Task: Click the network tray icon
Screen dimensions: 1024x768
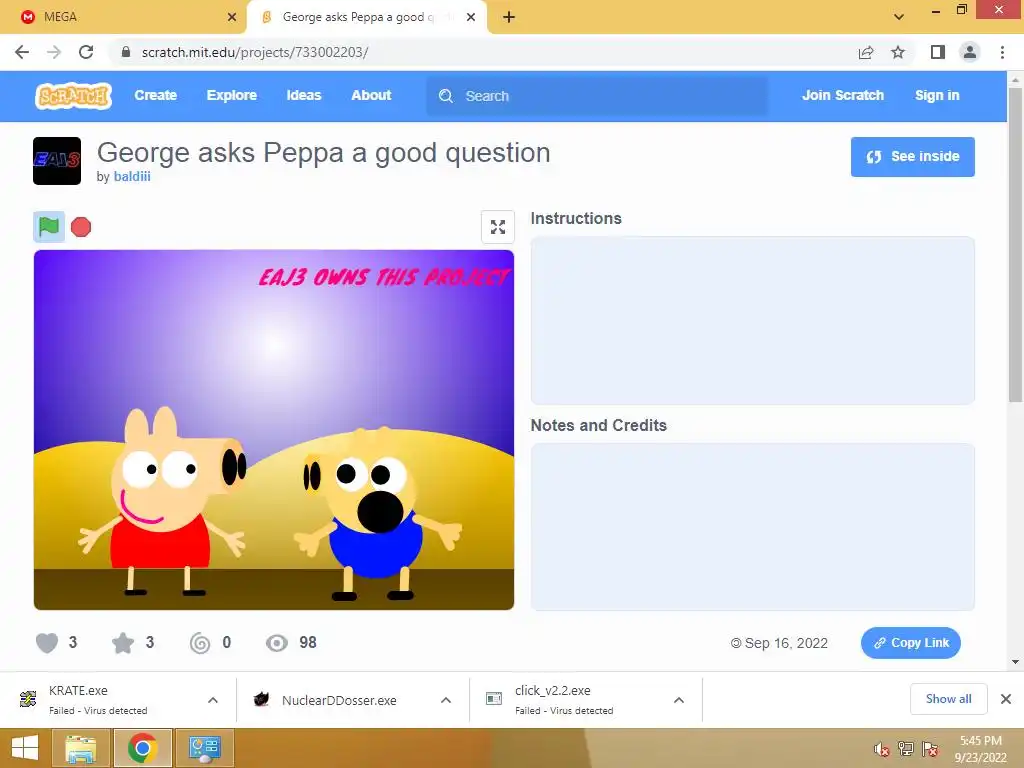Action: 906,749
